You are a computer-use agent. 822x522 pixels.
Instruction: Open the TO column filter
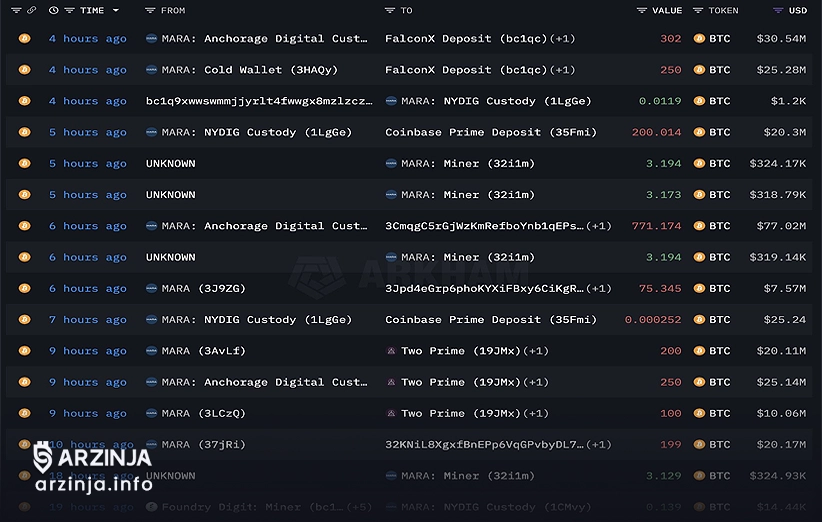(390, 10)
